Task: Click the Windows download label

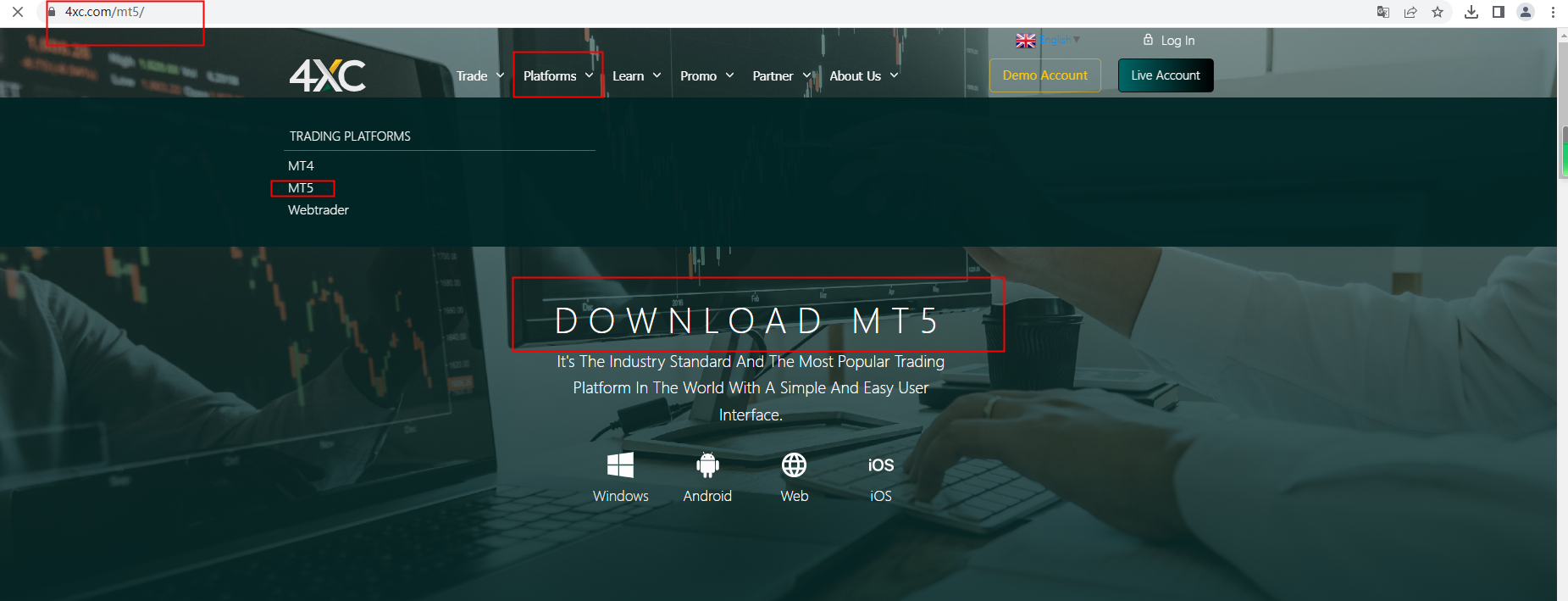Action: pyautogui.click(x=621, y=496)
